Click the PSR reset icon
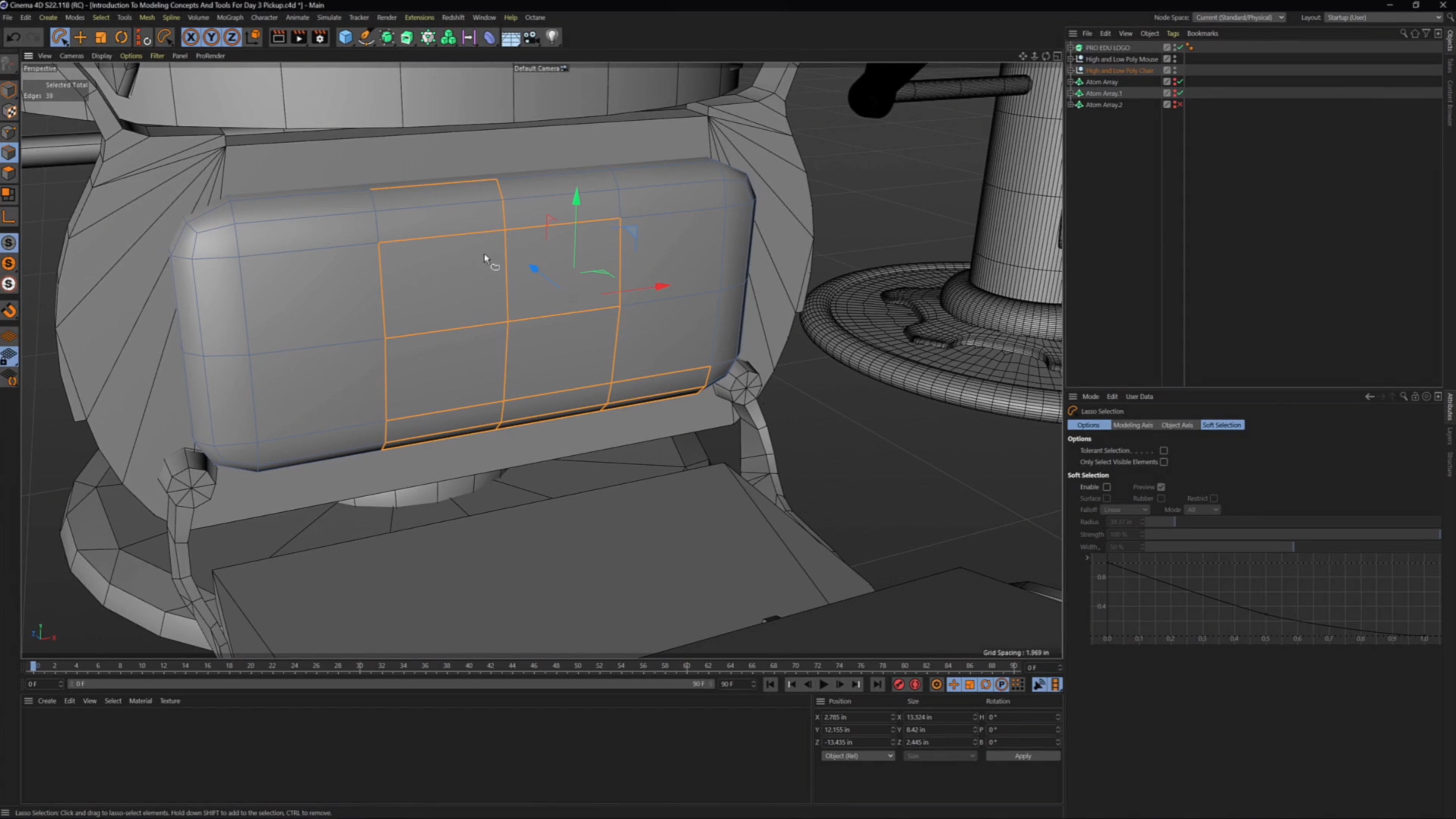Viewport: 1456px width, 819px height. click(143, 37)
